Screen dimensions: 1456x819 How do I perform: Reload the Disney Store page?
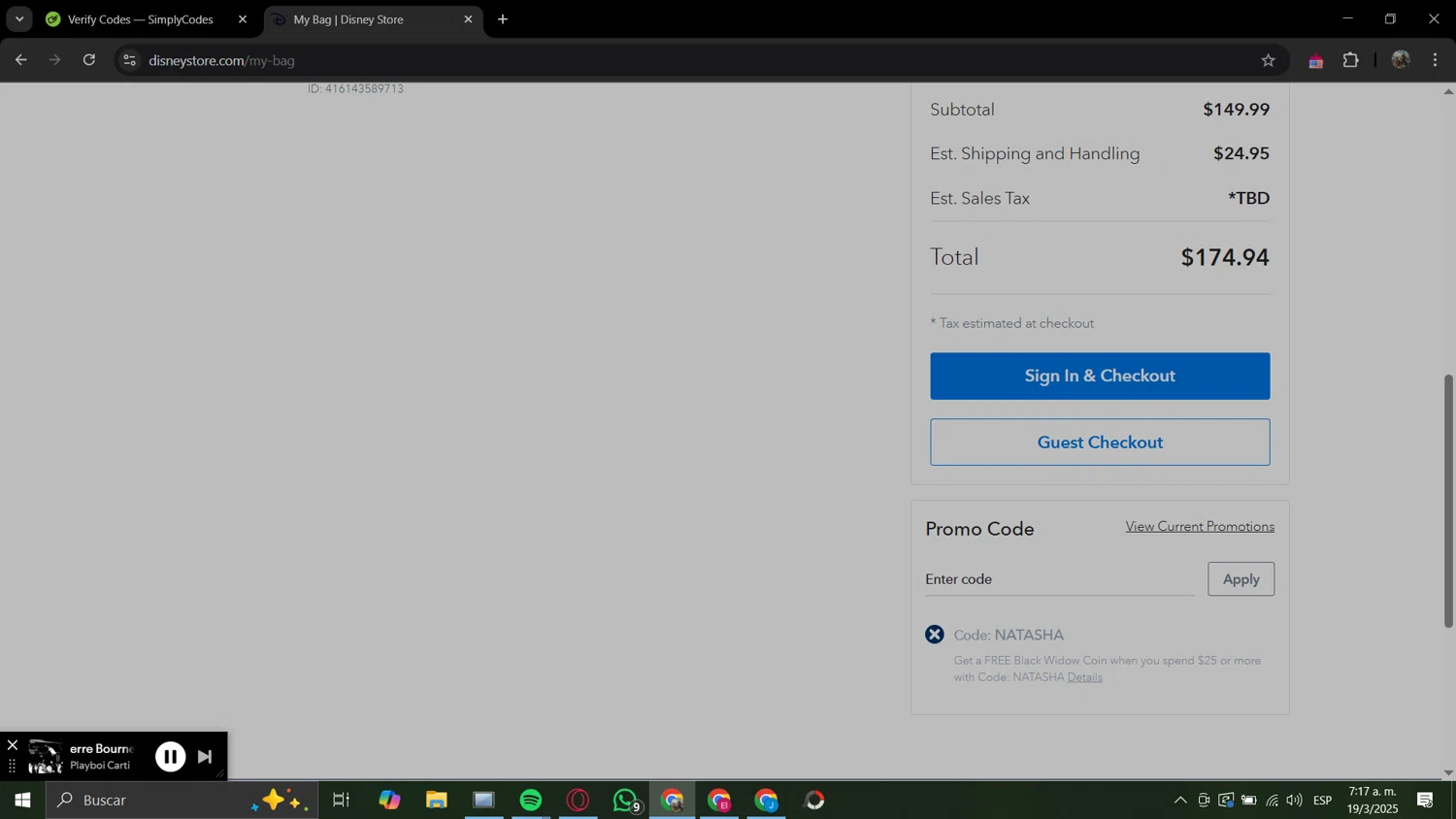click(x=89, y=60)
